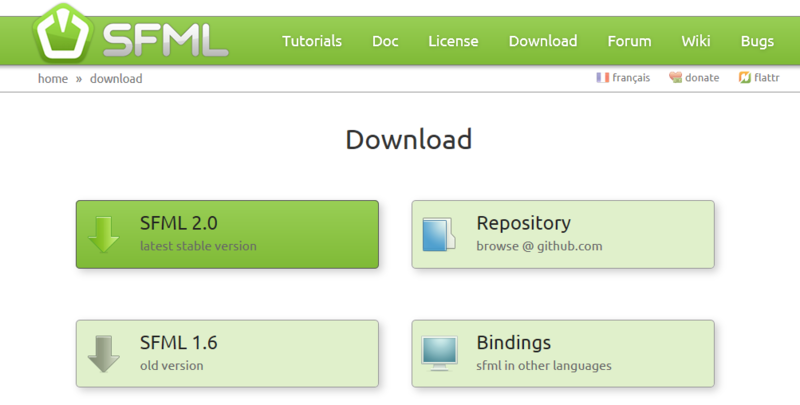800x405 pixels.
Task: Click the blue folder icon for Repository
Action: (x=439, y=235)
